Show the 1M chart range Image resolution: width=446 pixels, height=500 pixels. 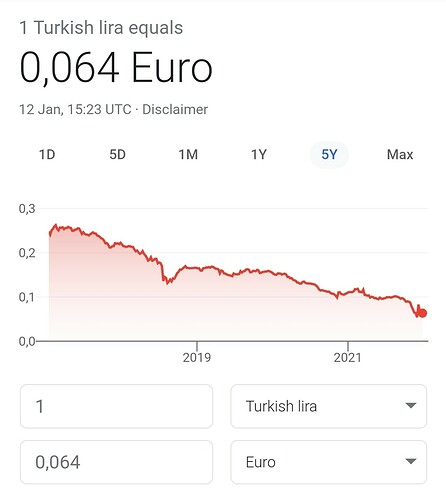point(188,155)
